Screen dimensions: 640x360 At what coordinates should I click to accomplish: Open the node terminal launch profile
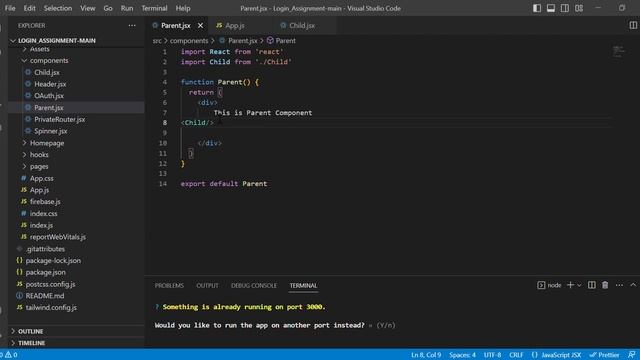point(549,285)
